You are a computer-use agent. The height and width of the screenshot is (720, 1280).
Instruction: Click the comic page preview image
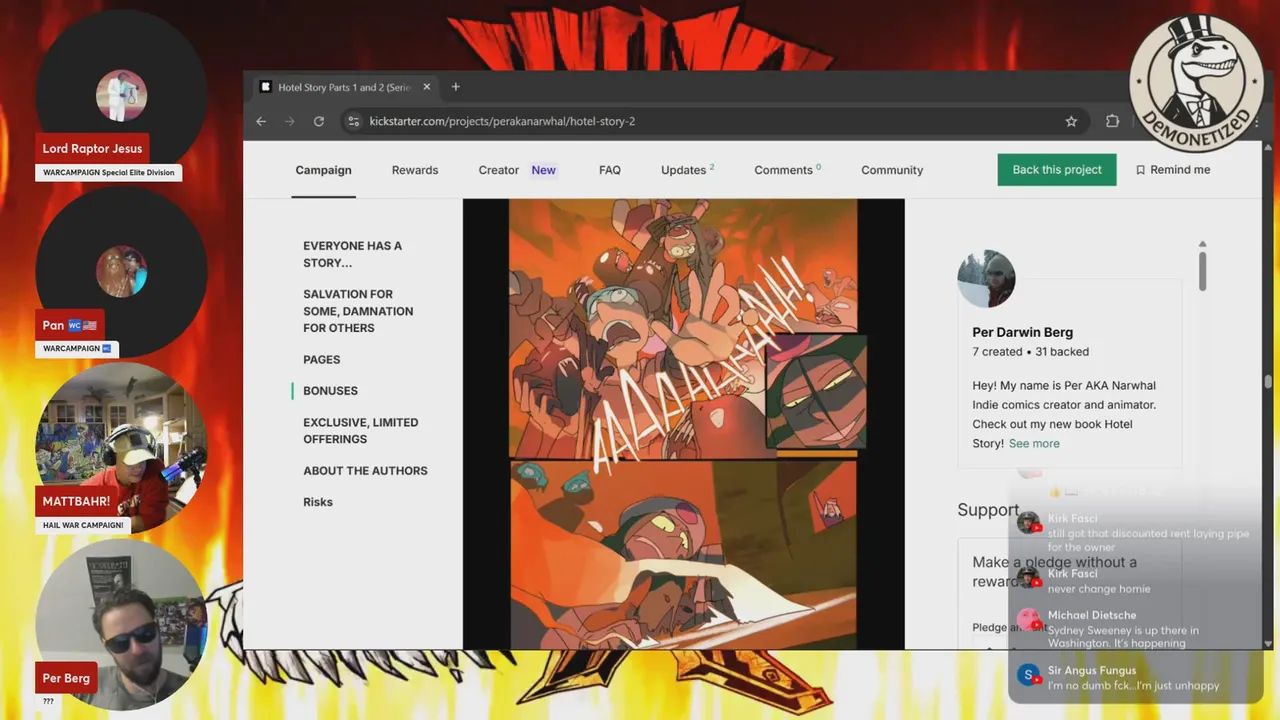tap(683, 424)
